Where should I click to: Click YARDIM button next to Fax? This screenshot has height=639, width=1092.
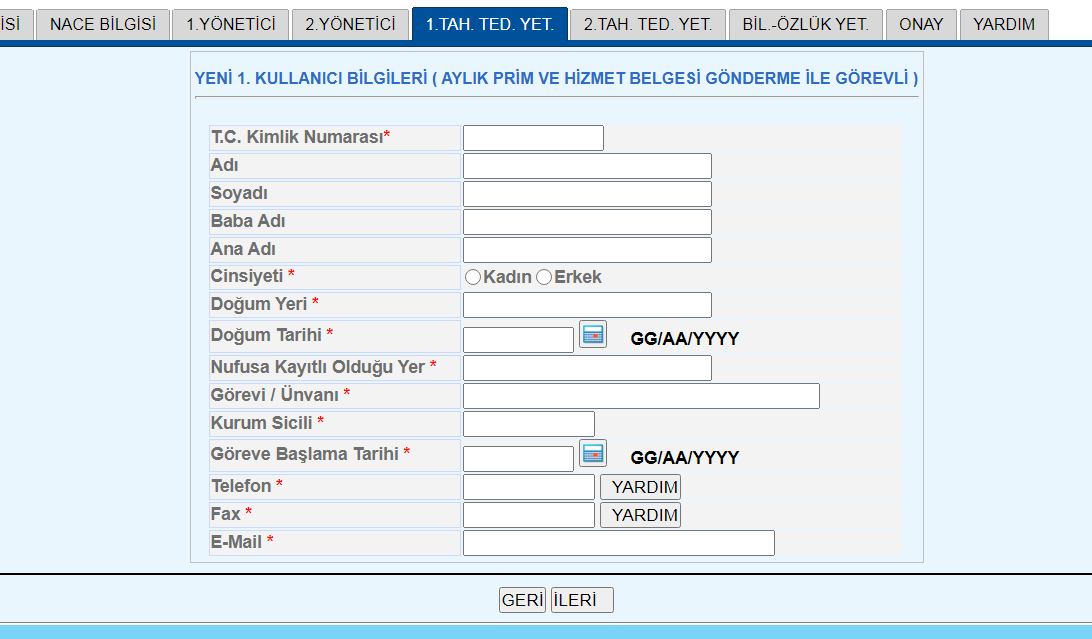click(x=640, y=515)
